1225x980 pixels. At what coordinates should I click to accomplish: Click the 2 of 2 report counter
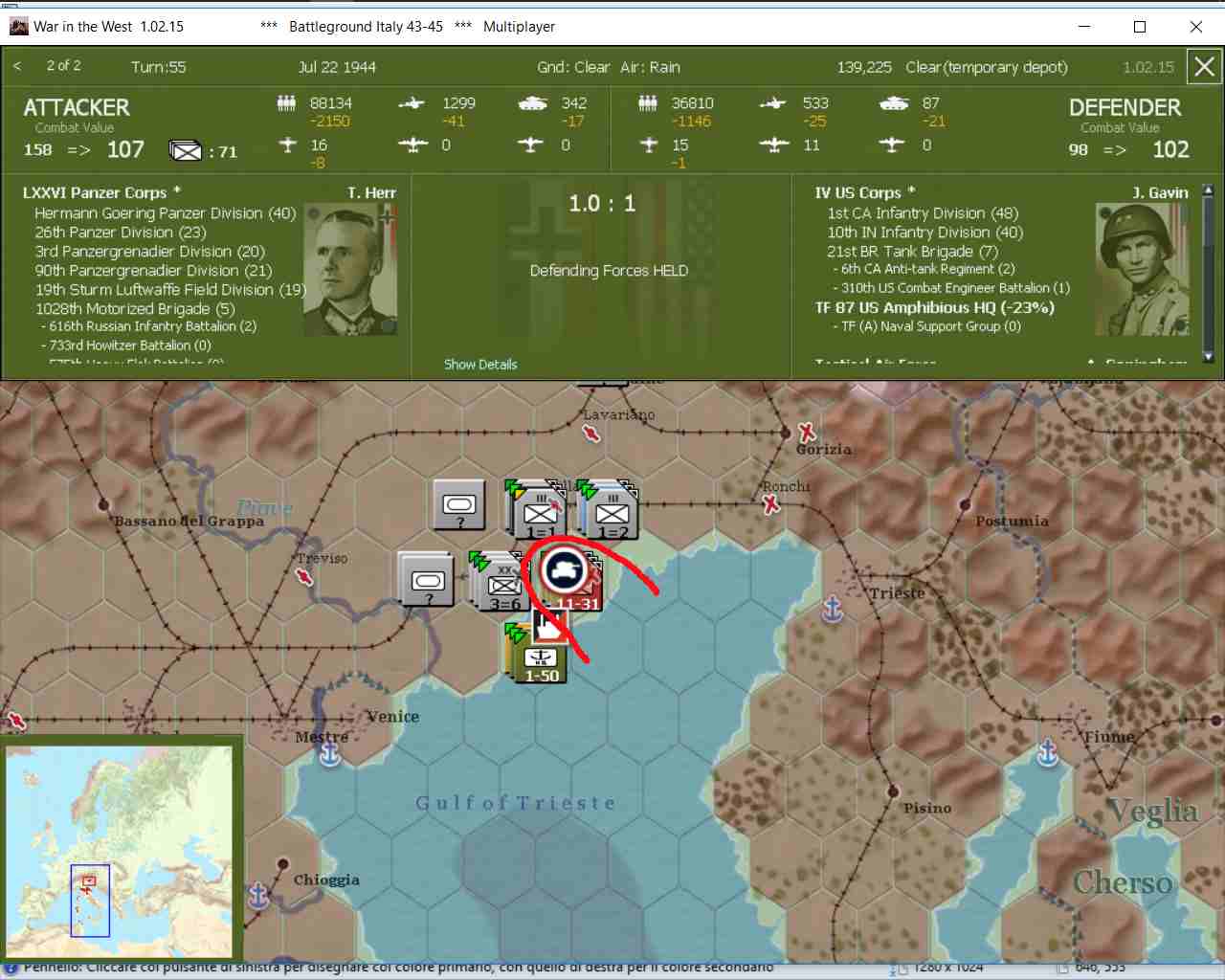coord(63,66)
